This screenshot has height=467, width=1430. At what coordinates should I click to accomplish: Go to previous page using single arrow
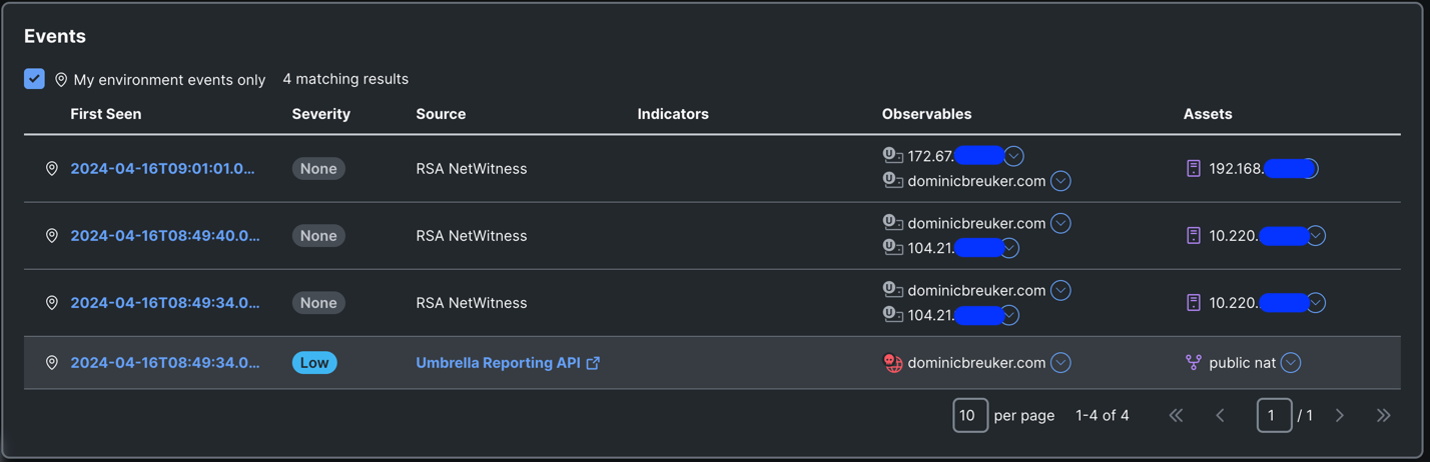point(1220,415)
